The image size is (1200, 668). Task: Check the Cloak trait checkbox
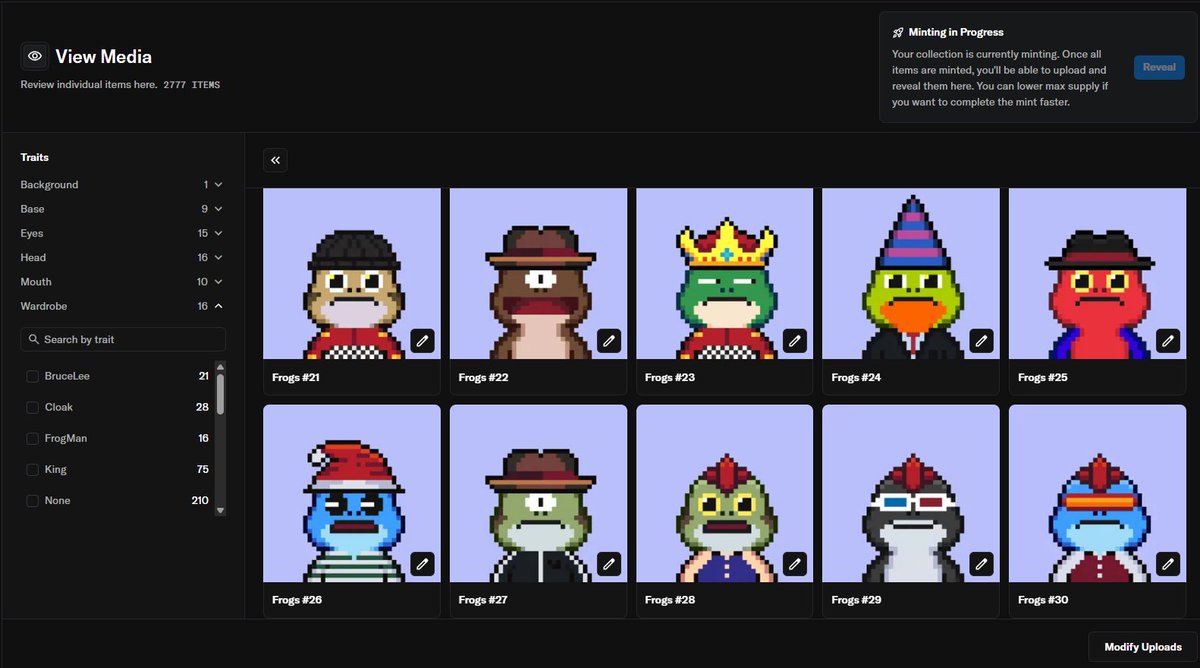click(x=33, y=407)
